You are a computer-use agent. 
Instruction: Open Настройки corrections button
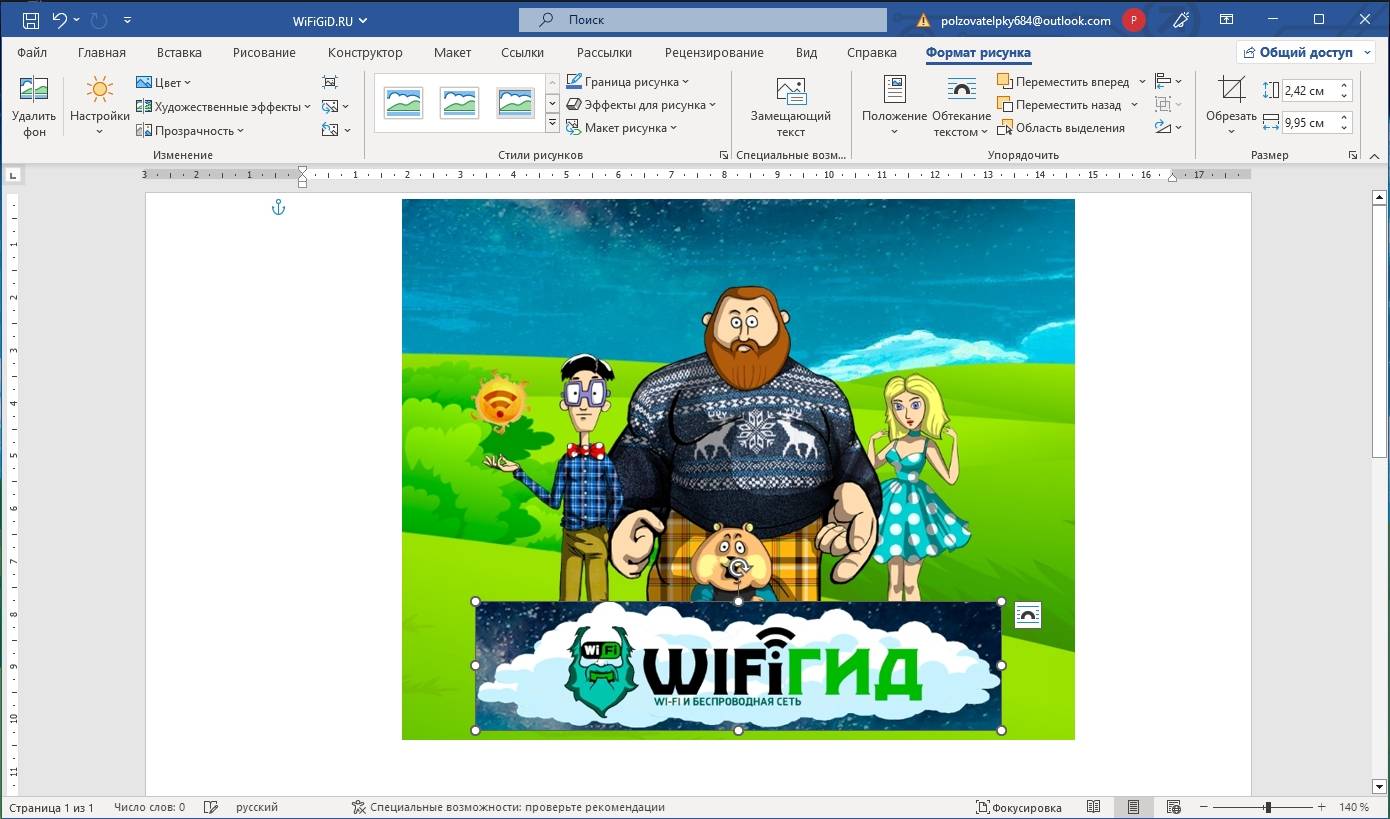[x=99, y=107]
